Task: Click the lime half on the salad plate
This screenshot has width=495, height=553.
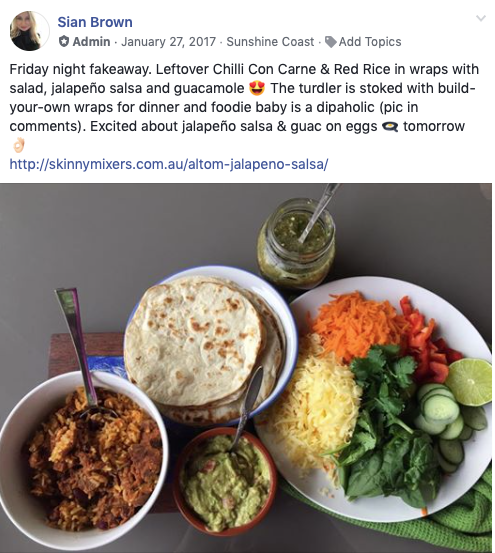Action: click(x=469, y=382)
